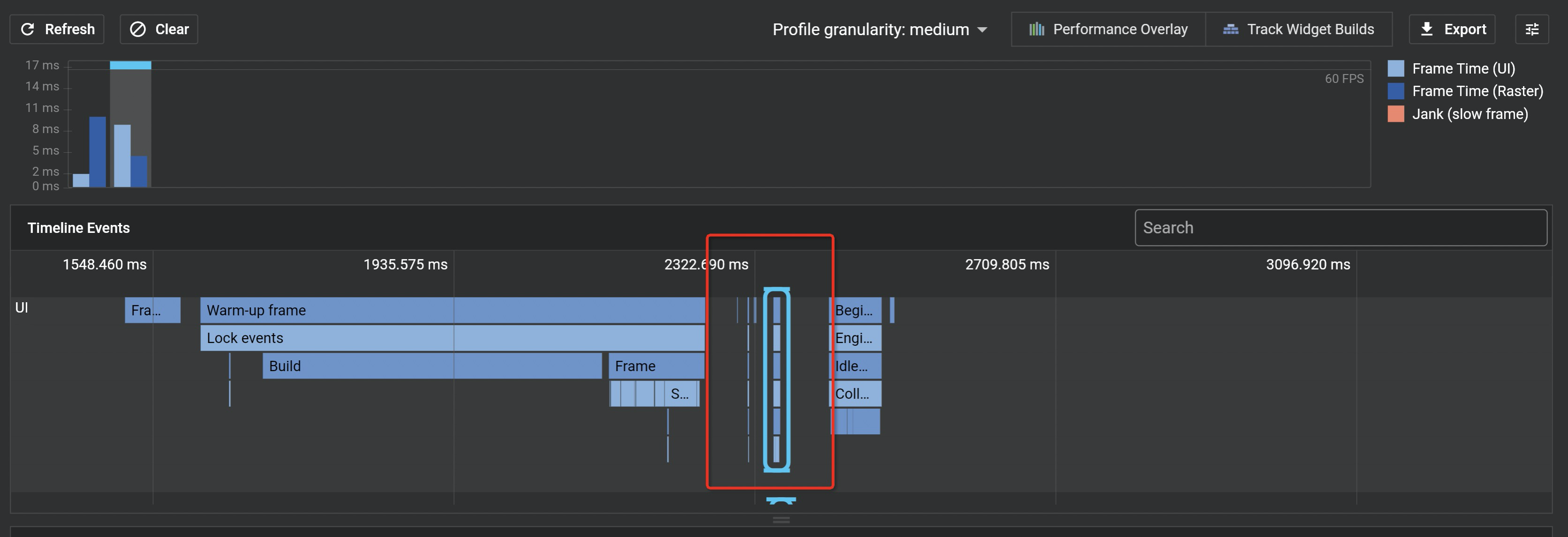Select the Warm-up frame event
The width and height of the screenshot is (1568, 537).
(x=452, y=310)
